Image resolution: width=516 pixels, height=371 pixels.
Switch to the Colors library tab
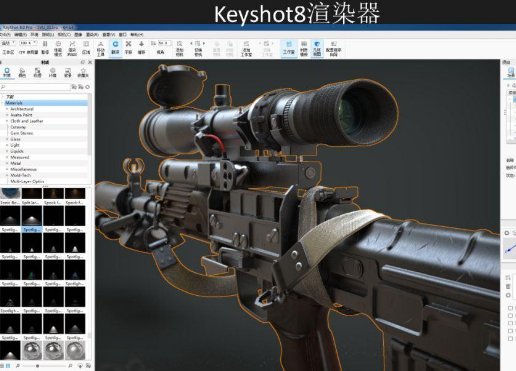(22, 72)
